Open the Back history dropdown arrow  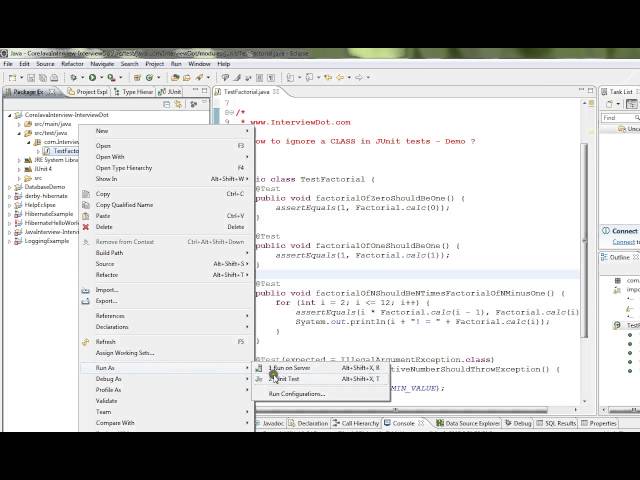[x=349, y=78]
